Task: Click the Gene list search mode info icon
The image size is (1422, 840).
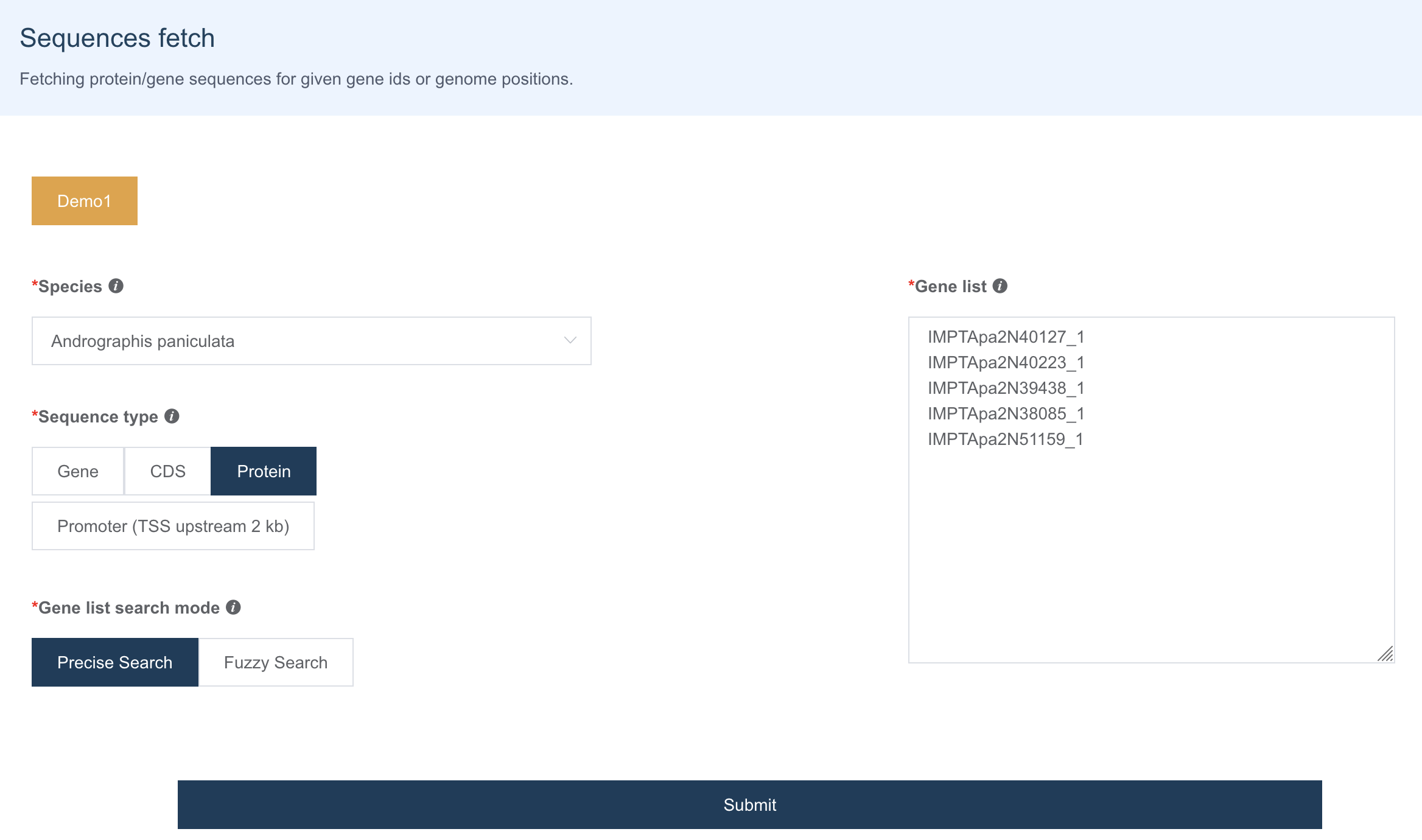Action: [x=234, y=607]
